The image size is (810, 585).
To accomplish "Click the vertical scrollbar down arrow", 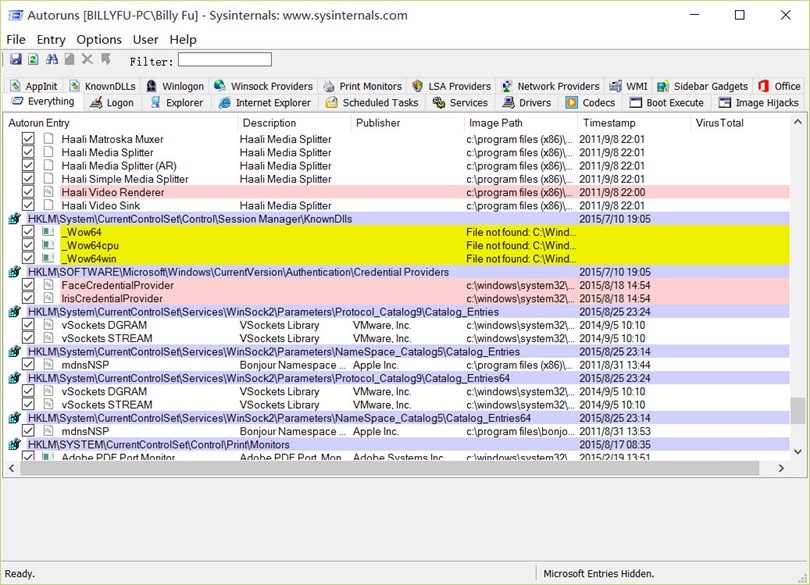I will pos(797,452).
